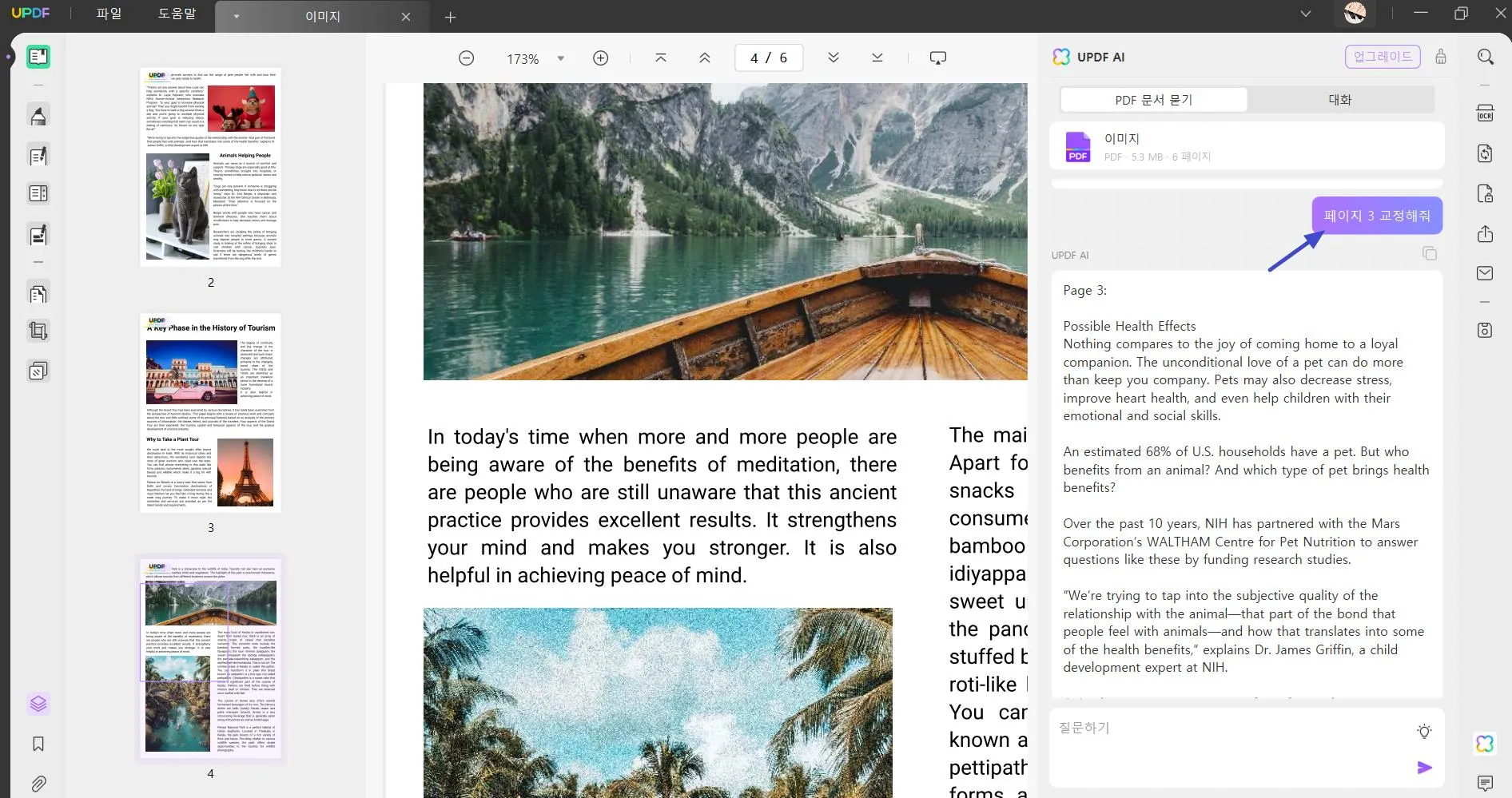Add a new tab
Screen dimensions: 1512x798
coord(451,17)
